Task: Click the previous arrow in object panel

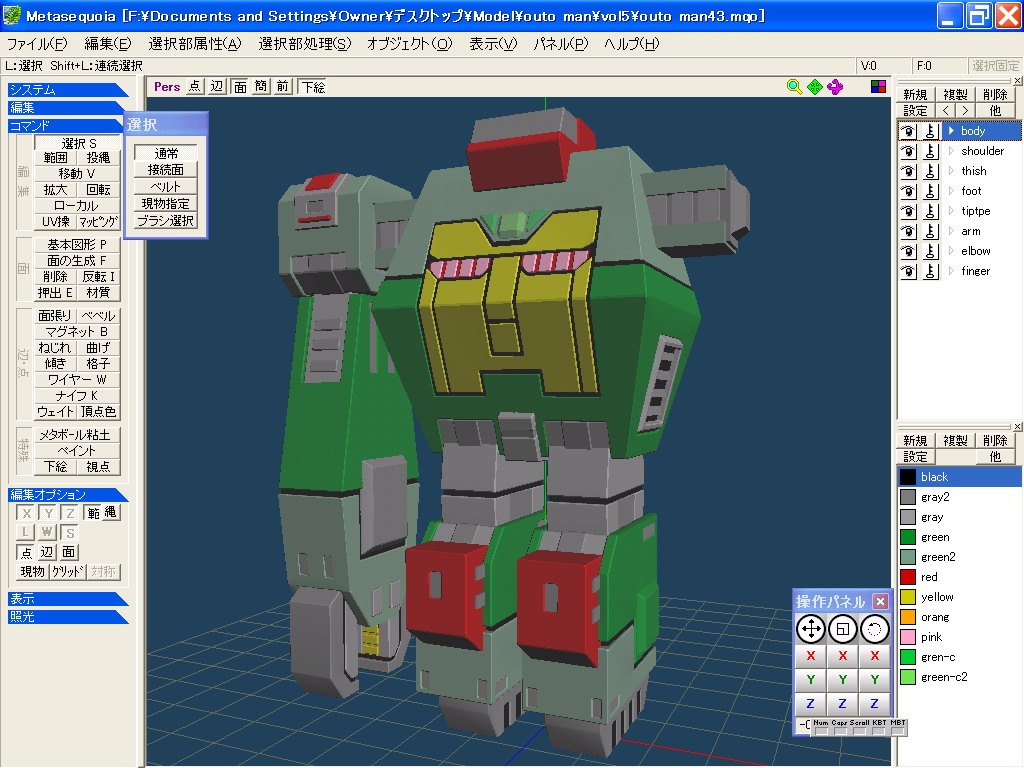Action: [946, 110]
